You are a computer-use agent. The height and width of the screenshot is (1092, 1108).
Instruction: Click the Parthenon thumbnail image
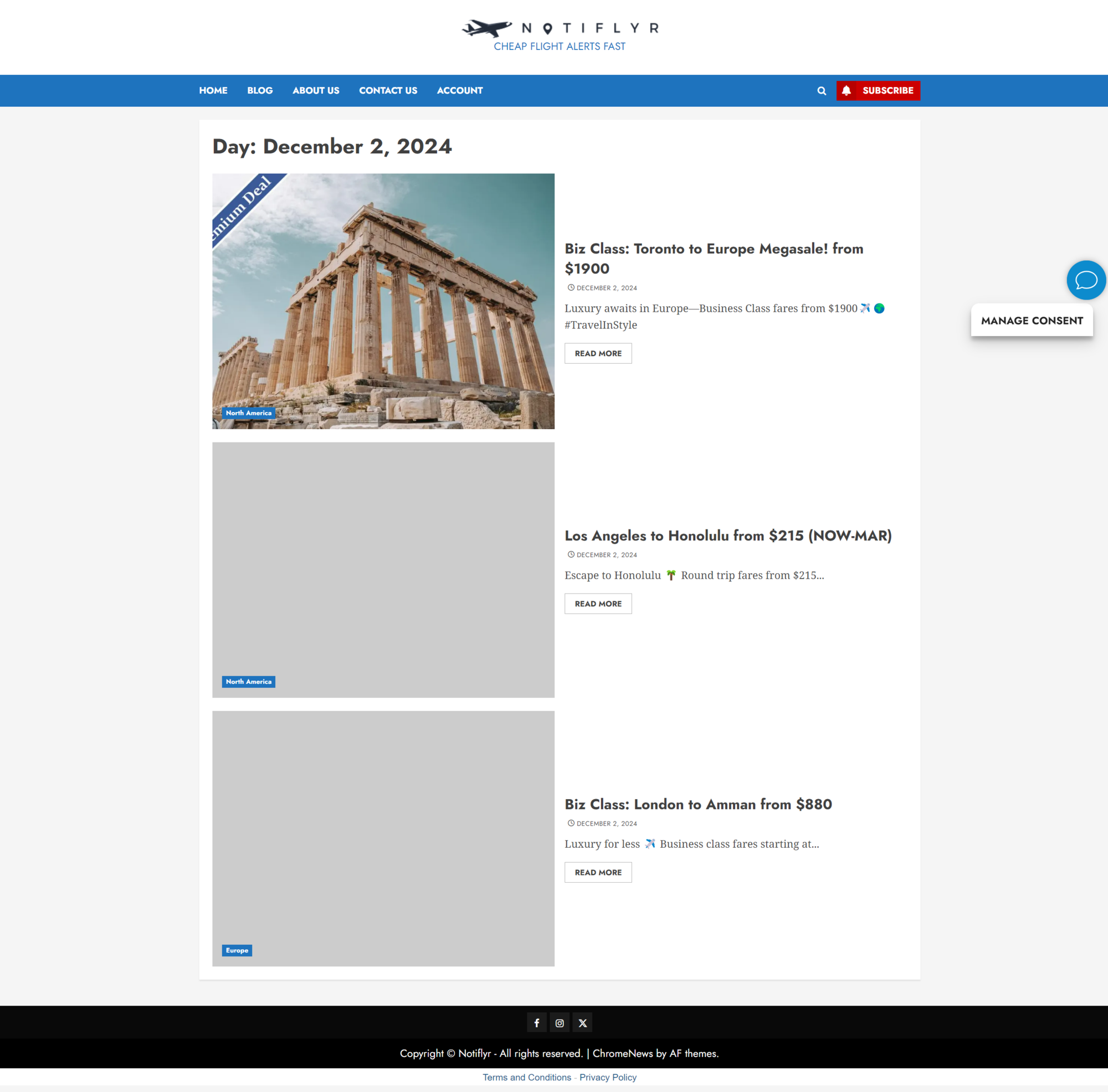[x=383, y=301]
